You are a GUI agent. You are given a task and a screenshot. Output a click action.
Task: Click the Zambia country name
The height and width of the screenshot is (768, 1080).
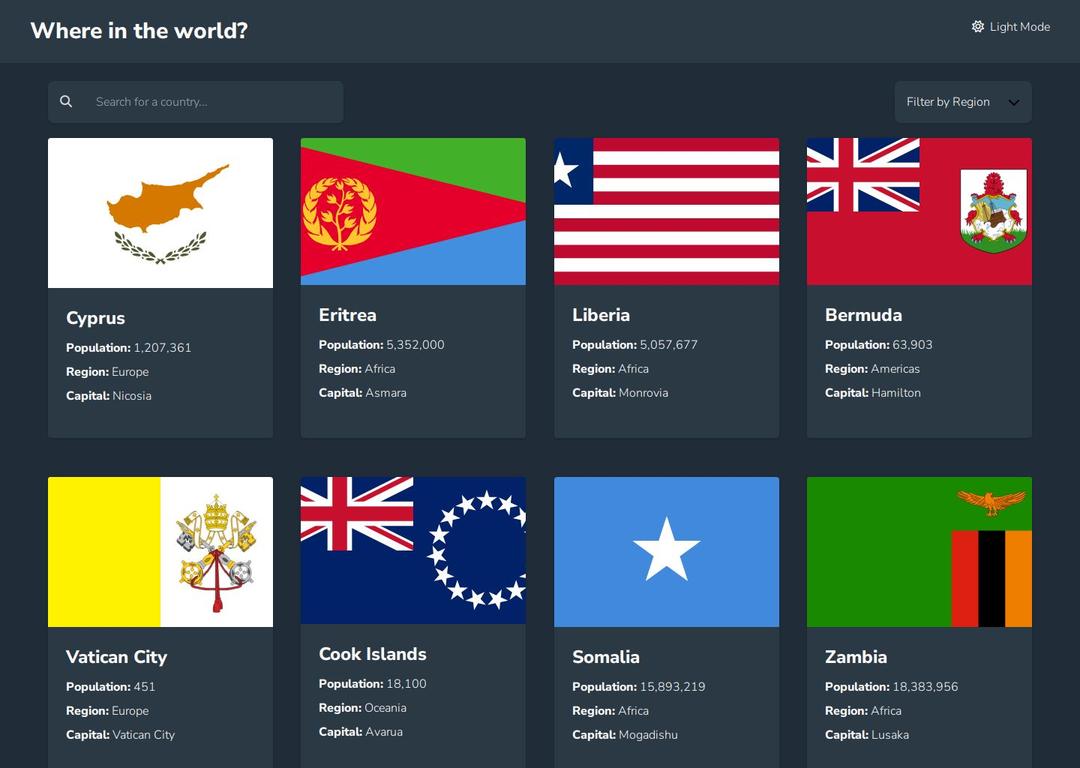pos(856,657)
